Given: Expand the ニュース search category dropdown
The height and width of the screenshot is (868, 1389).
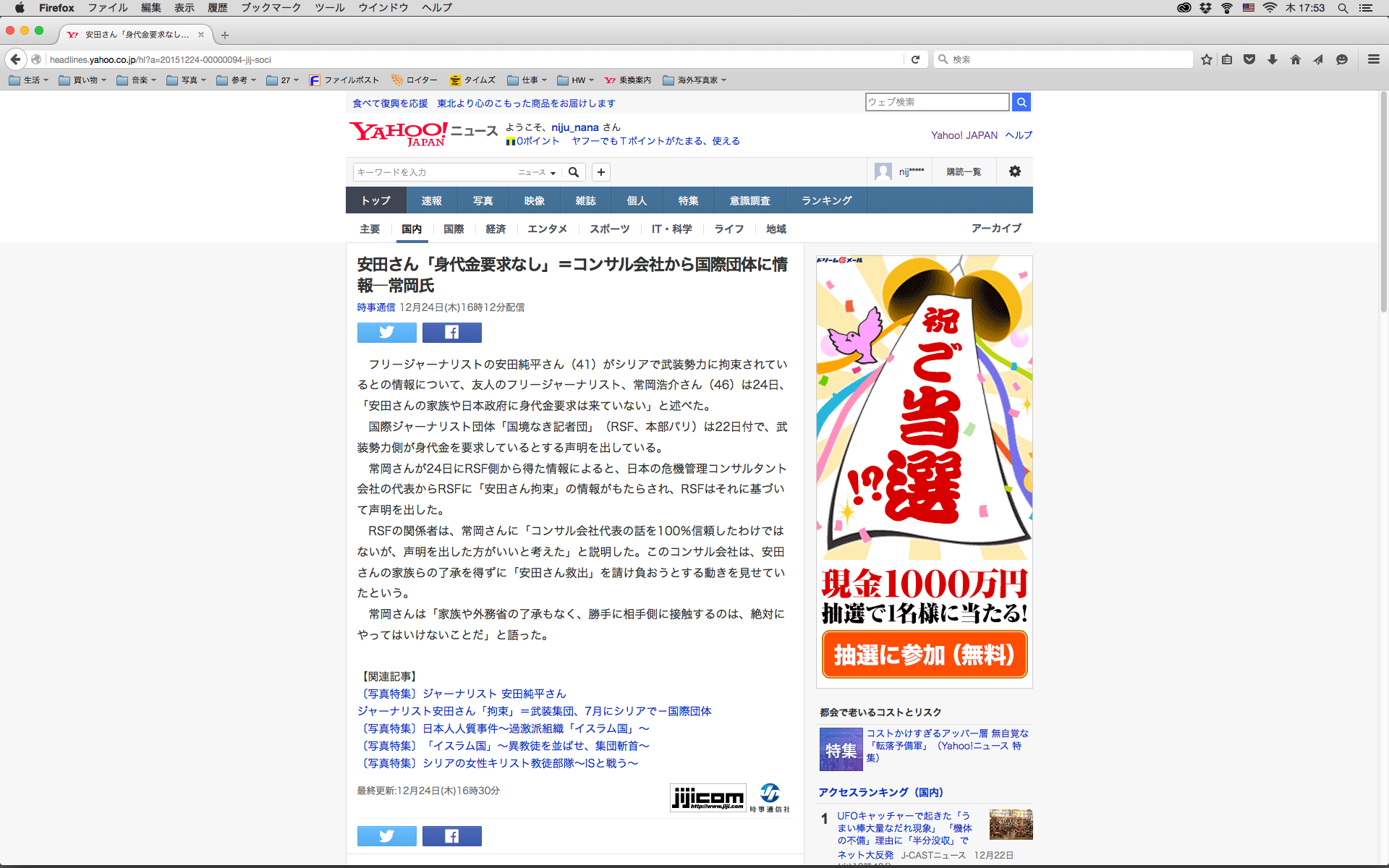Looking at the screenshot, I should [537, 172].
